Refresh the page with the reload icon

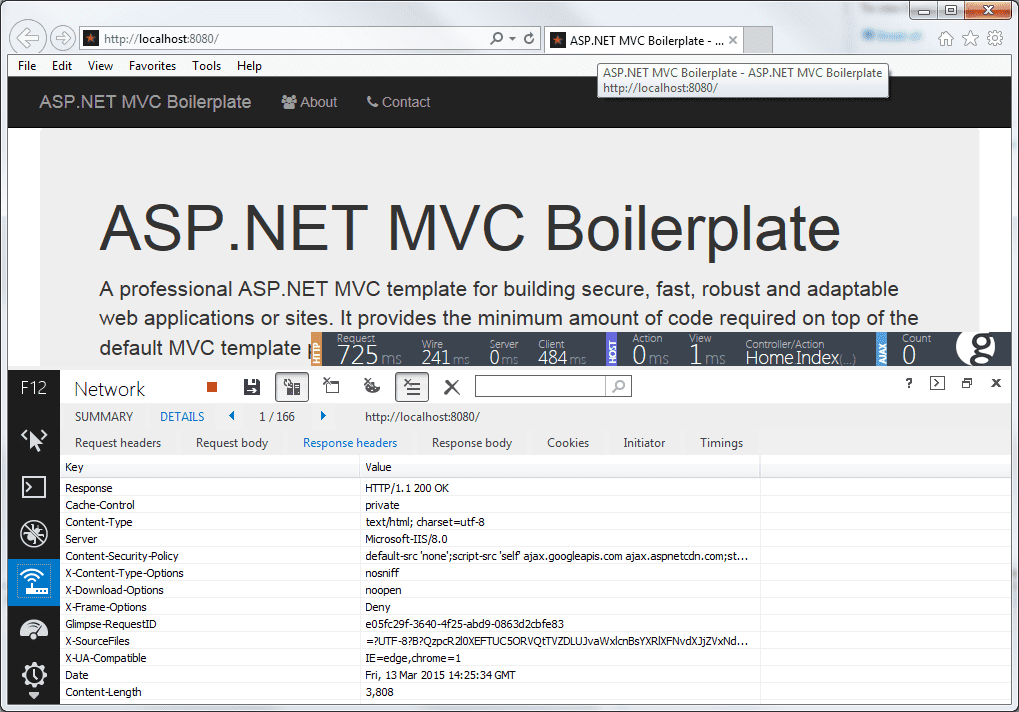tap(529, 38)
